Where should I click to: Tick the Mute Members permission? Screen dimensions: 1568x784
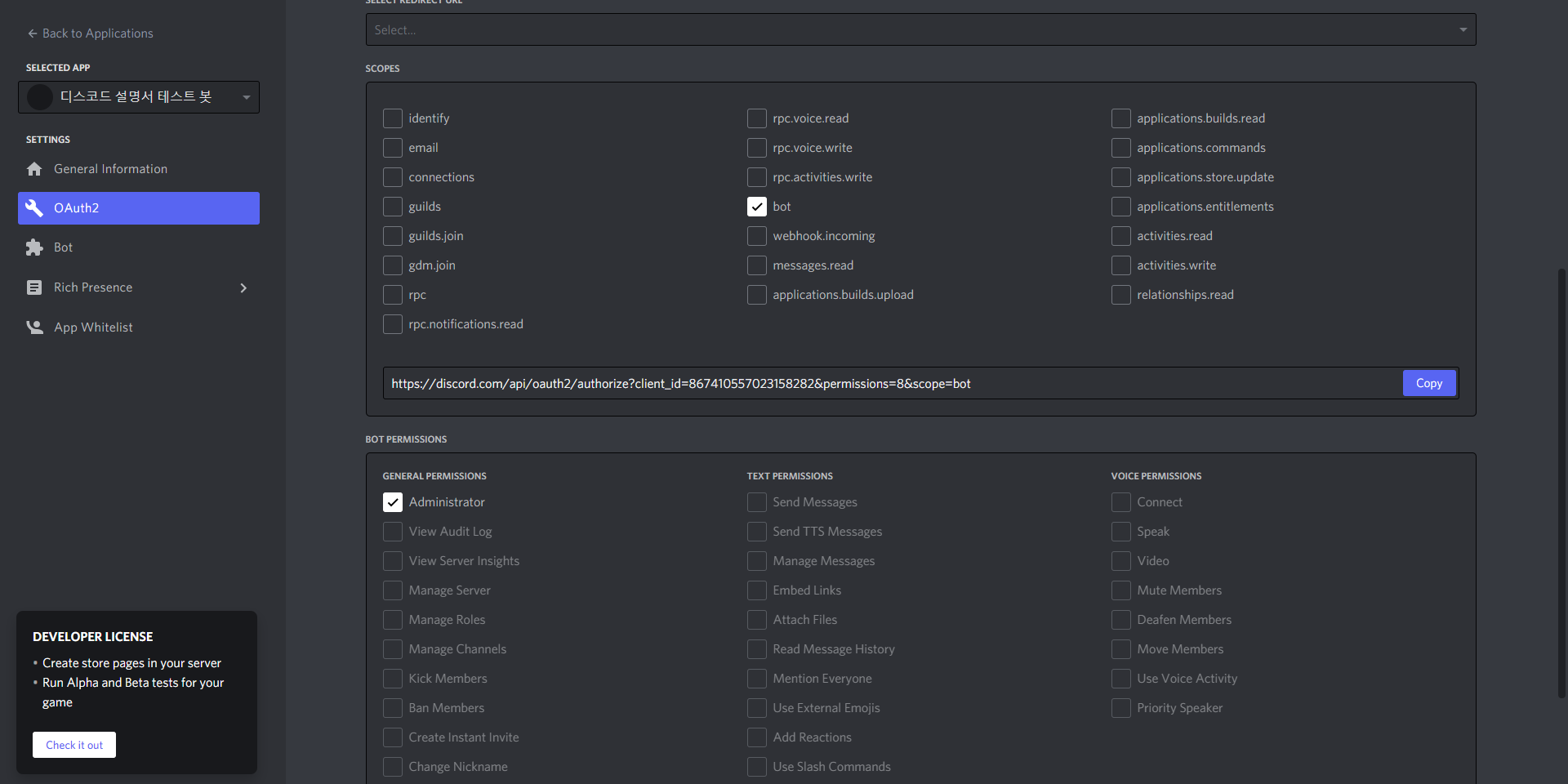1121,590
